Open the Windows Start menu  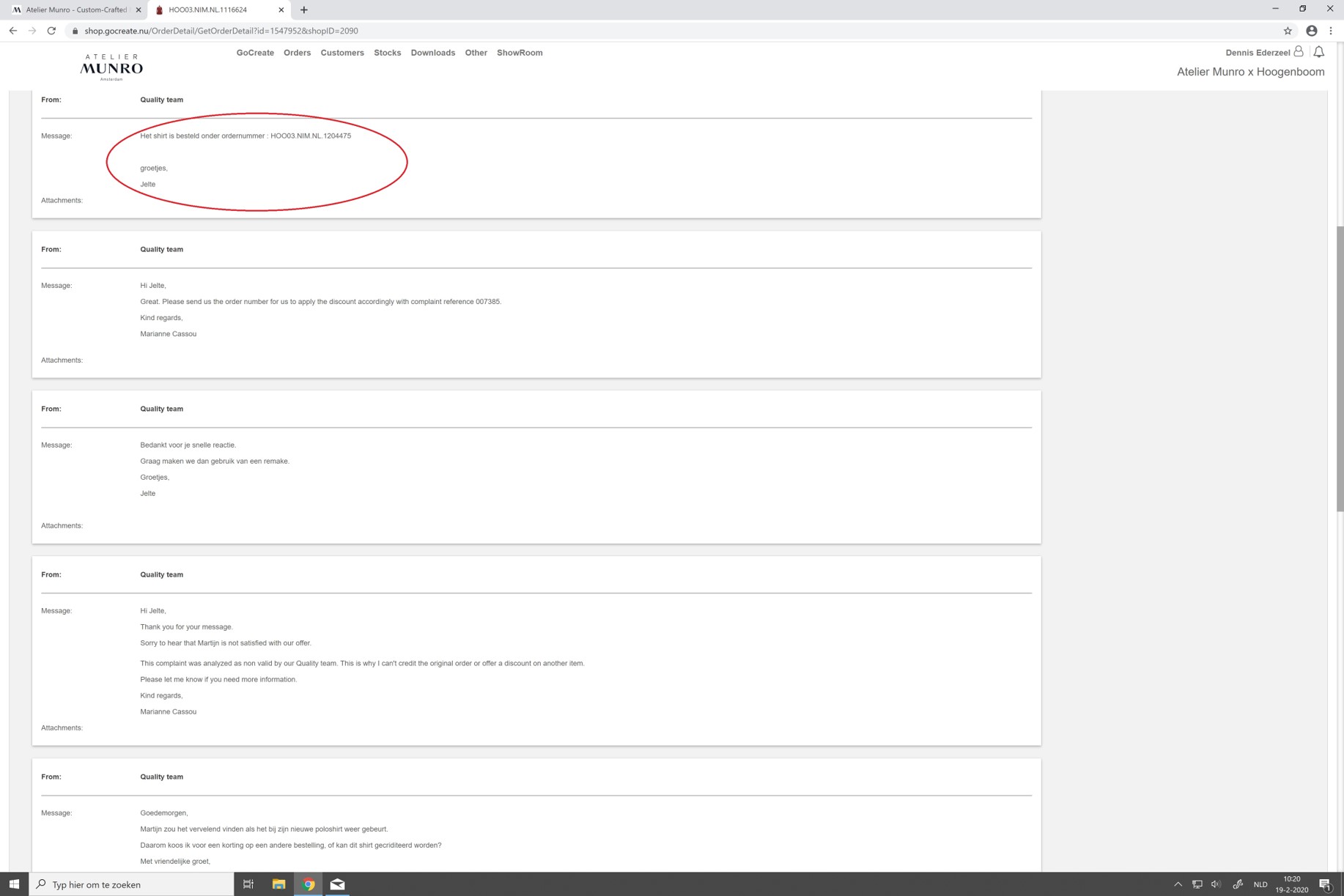14,884
